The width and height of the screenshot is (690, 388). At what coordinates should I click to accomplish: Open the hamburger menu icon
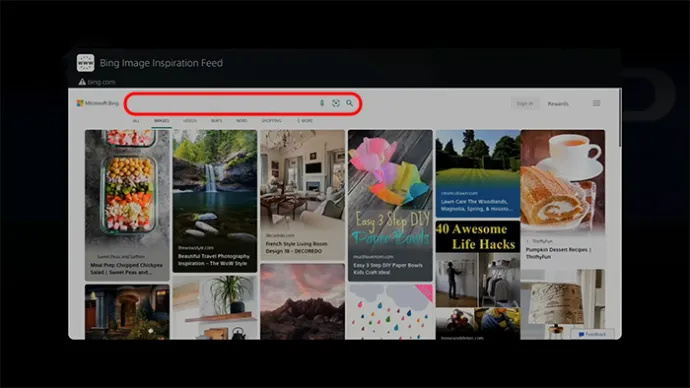tap(596, 103)
